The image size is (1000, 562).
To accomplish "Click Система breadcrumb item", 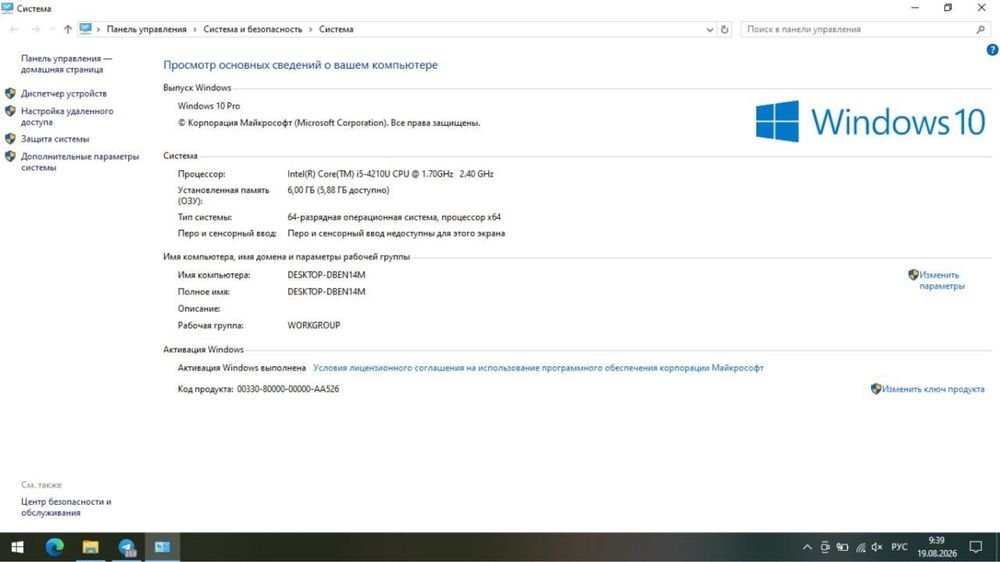I will [x=336, y=29].
